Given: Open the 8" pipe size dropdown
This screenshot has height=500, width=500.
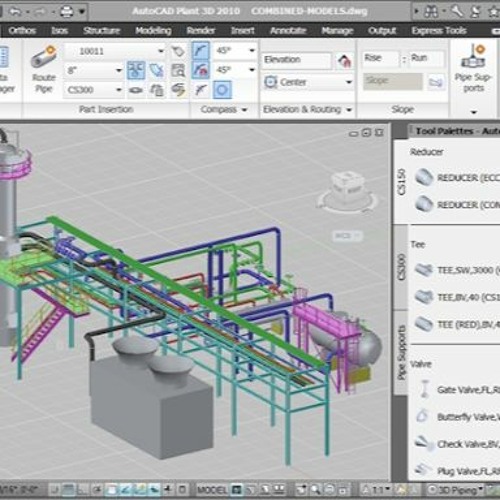Looking at the screenshot, I should 119,70.
